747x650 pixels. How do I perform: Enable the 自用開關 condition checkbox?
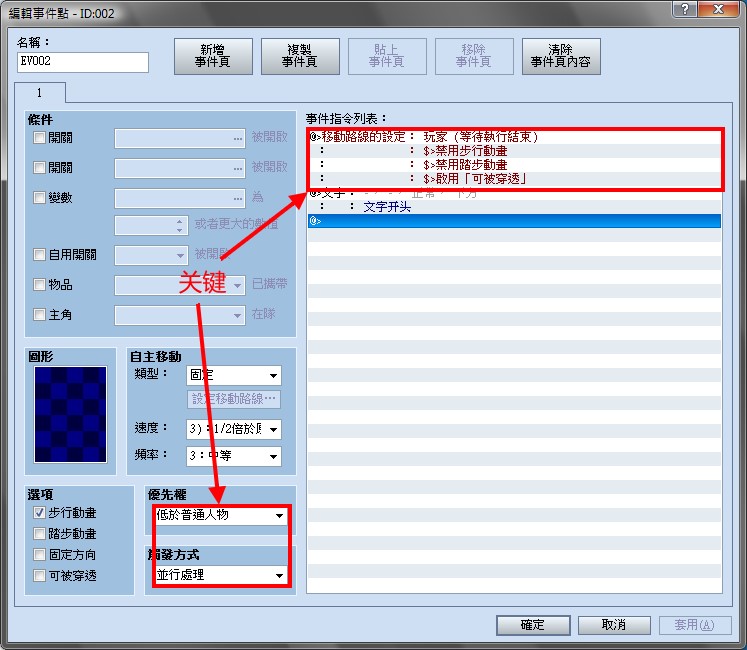tap(40, 254)
